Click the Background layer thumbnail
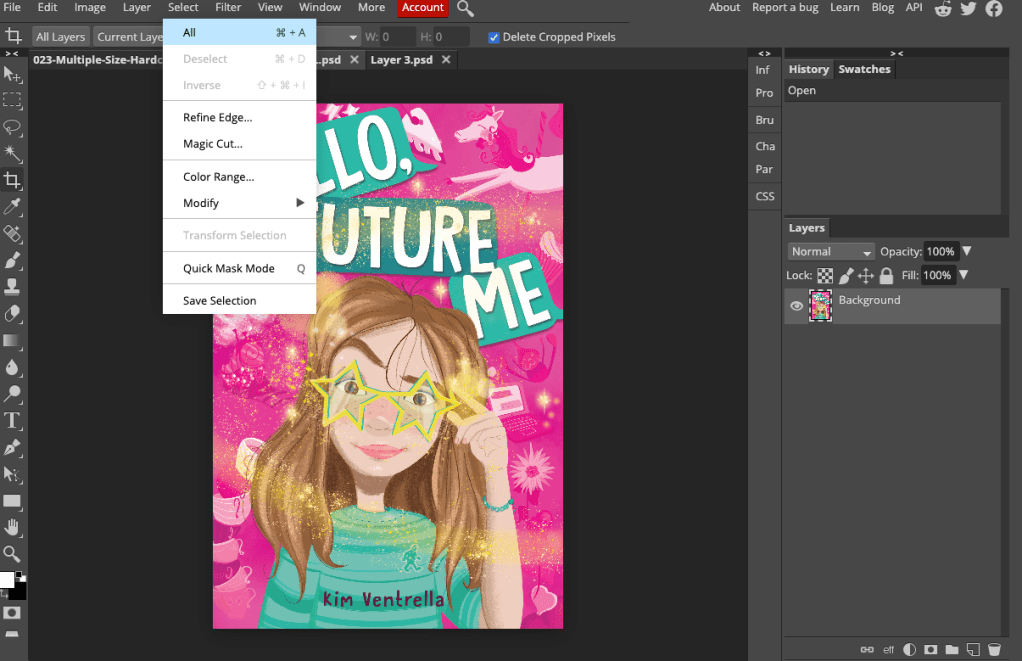The image size is (1022, 661). tap(820, 306)
